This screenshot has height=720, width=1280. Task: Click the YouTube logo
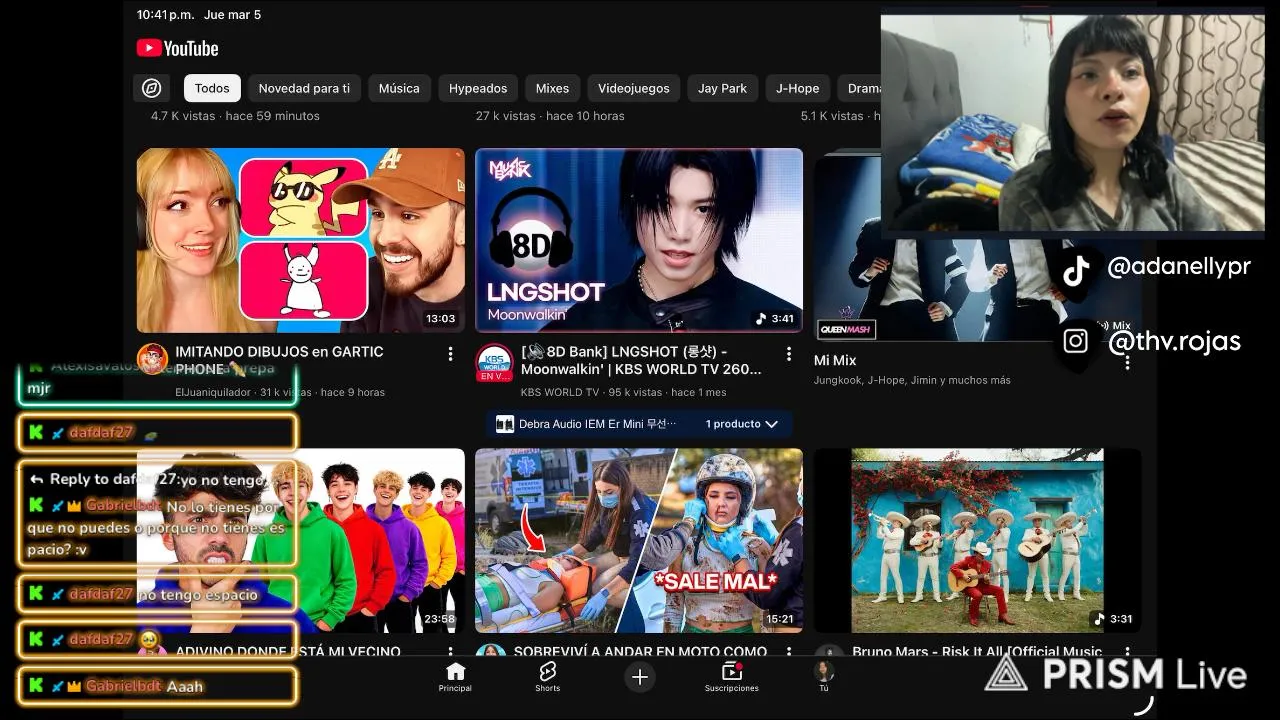point(177,48)
